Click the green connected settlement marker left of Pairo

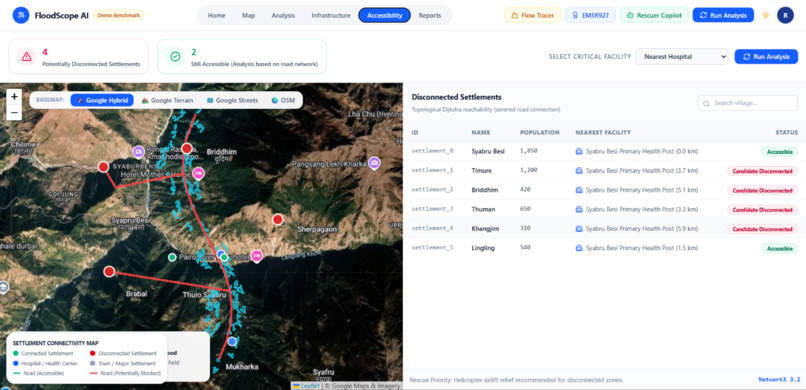[x=172, y=257]
